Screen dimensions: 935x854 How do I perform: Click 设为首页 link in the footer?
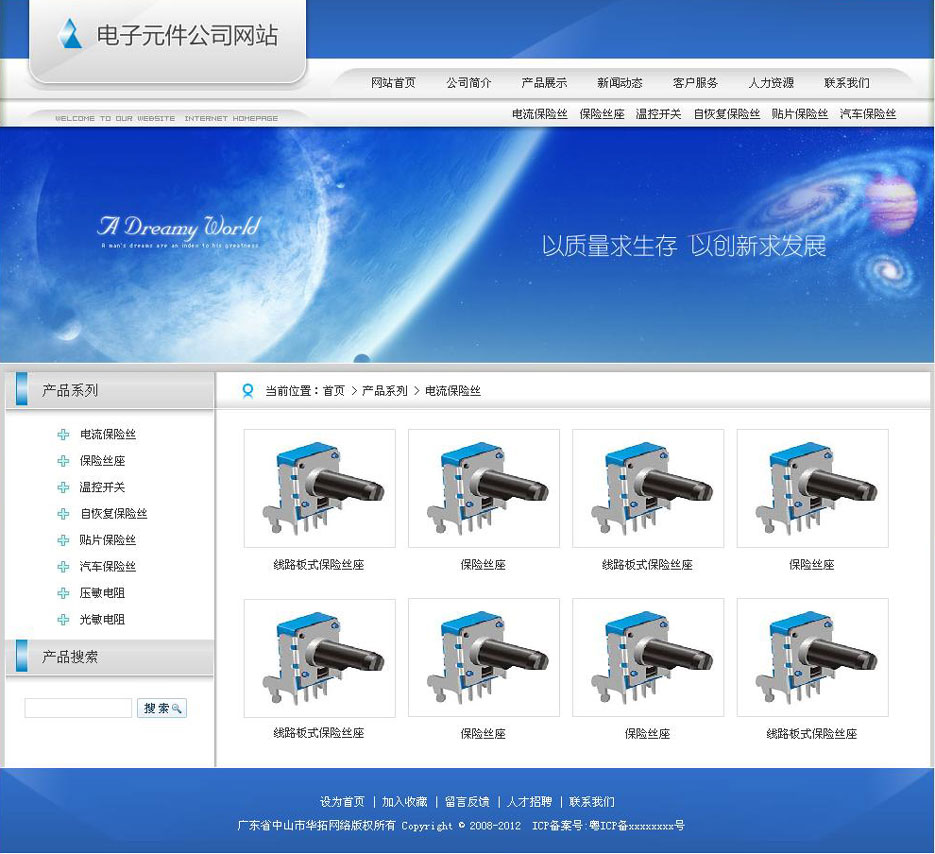(342, 802)
